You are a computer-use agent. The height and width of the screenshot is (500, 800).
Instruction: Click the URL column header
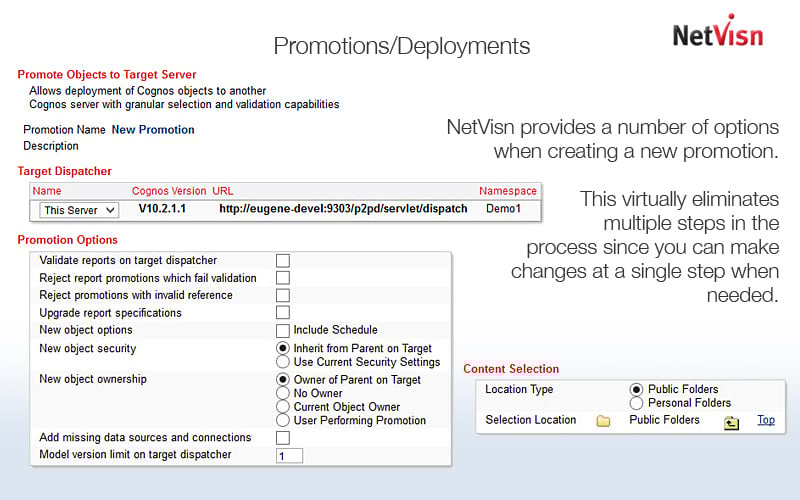[x=222, y=191]
